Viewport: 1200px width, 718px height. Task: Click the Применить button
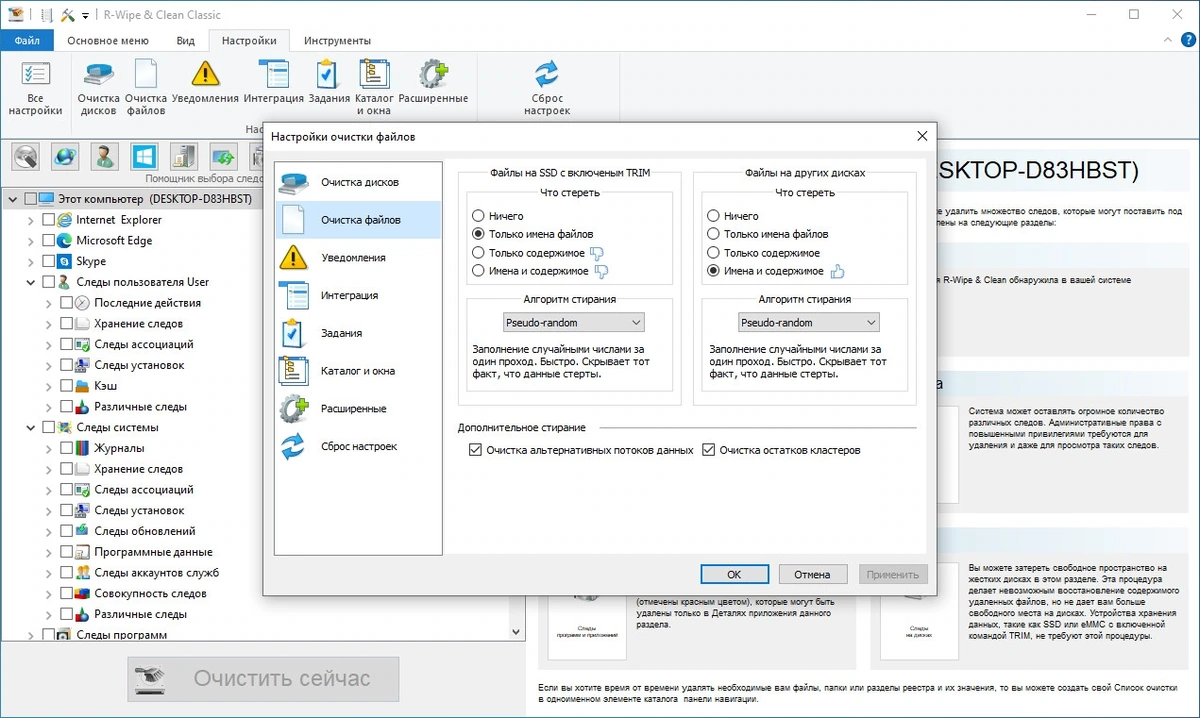(x=893, y=574)
